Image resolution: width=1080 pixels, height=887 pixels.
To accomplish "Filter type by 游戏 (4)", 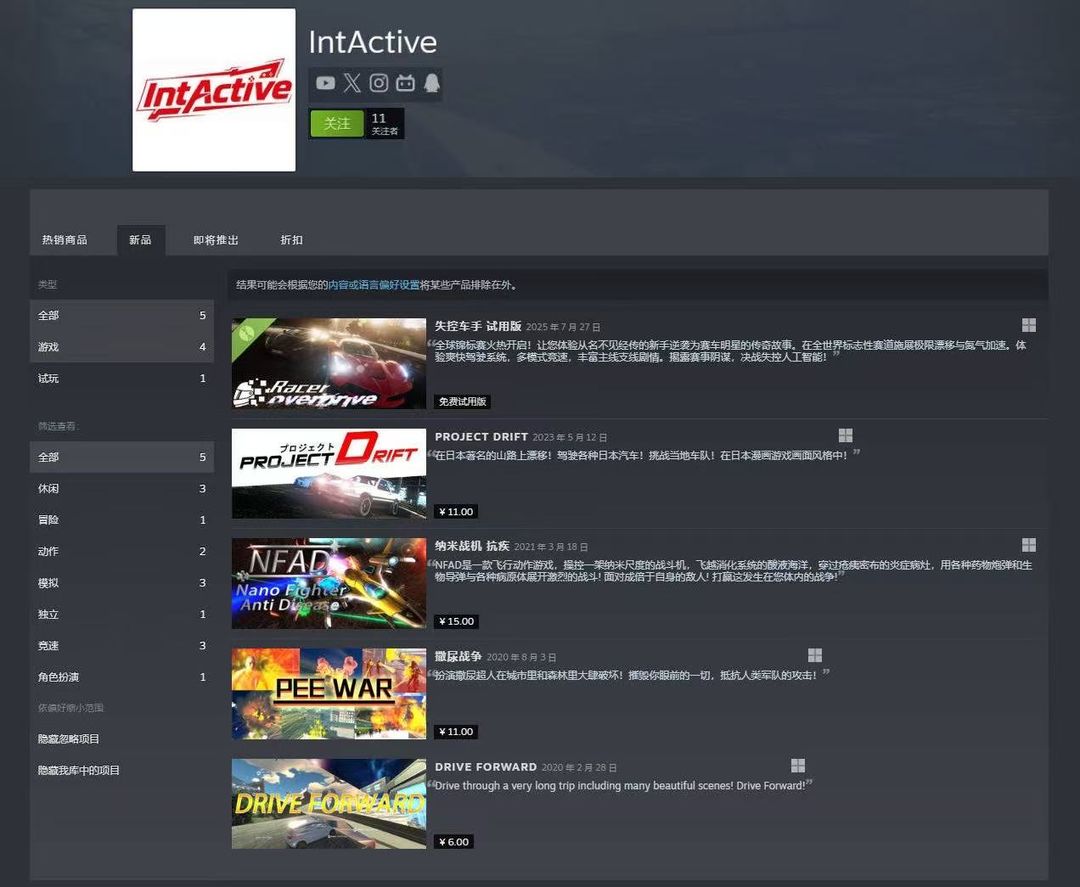I will 122,347.
